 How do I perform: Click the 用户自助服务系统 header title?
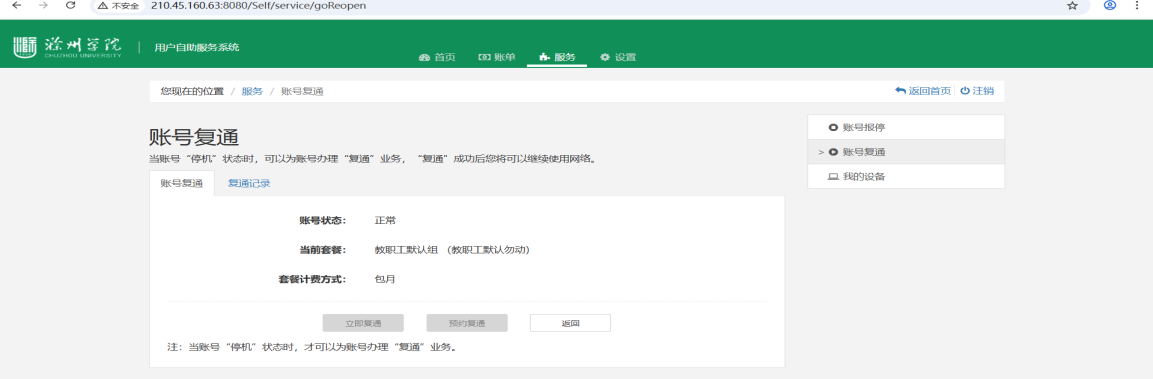196,48
